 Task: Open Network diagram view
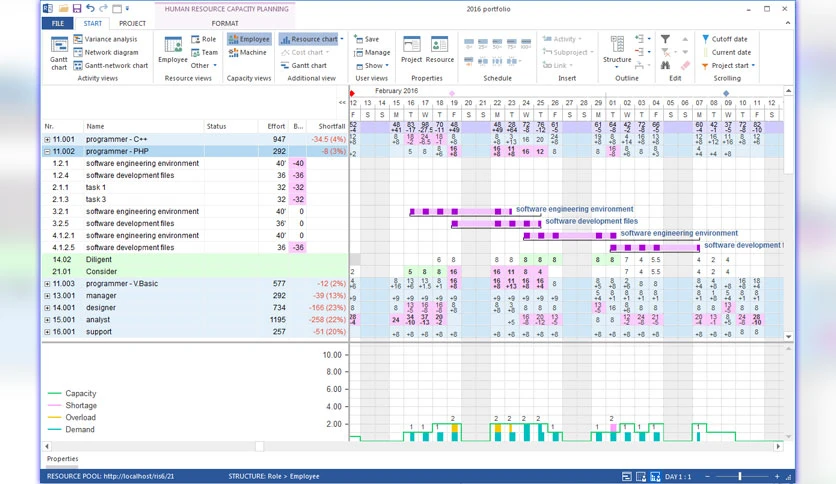pyautogui.click(x=106, y=52)
